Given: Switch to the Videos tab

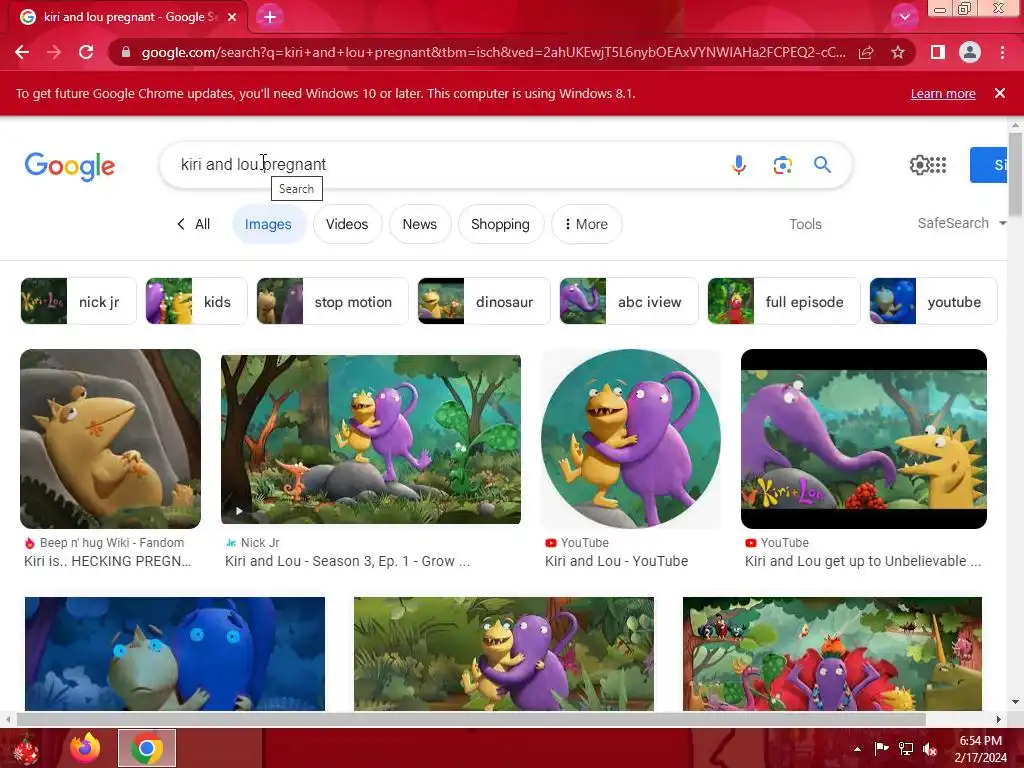Looking at the screenshot, I should coord(347,224).
